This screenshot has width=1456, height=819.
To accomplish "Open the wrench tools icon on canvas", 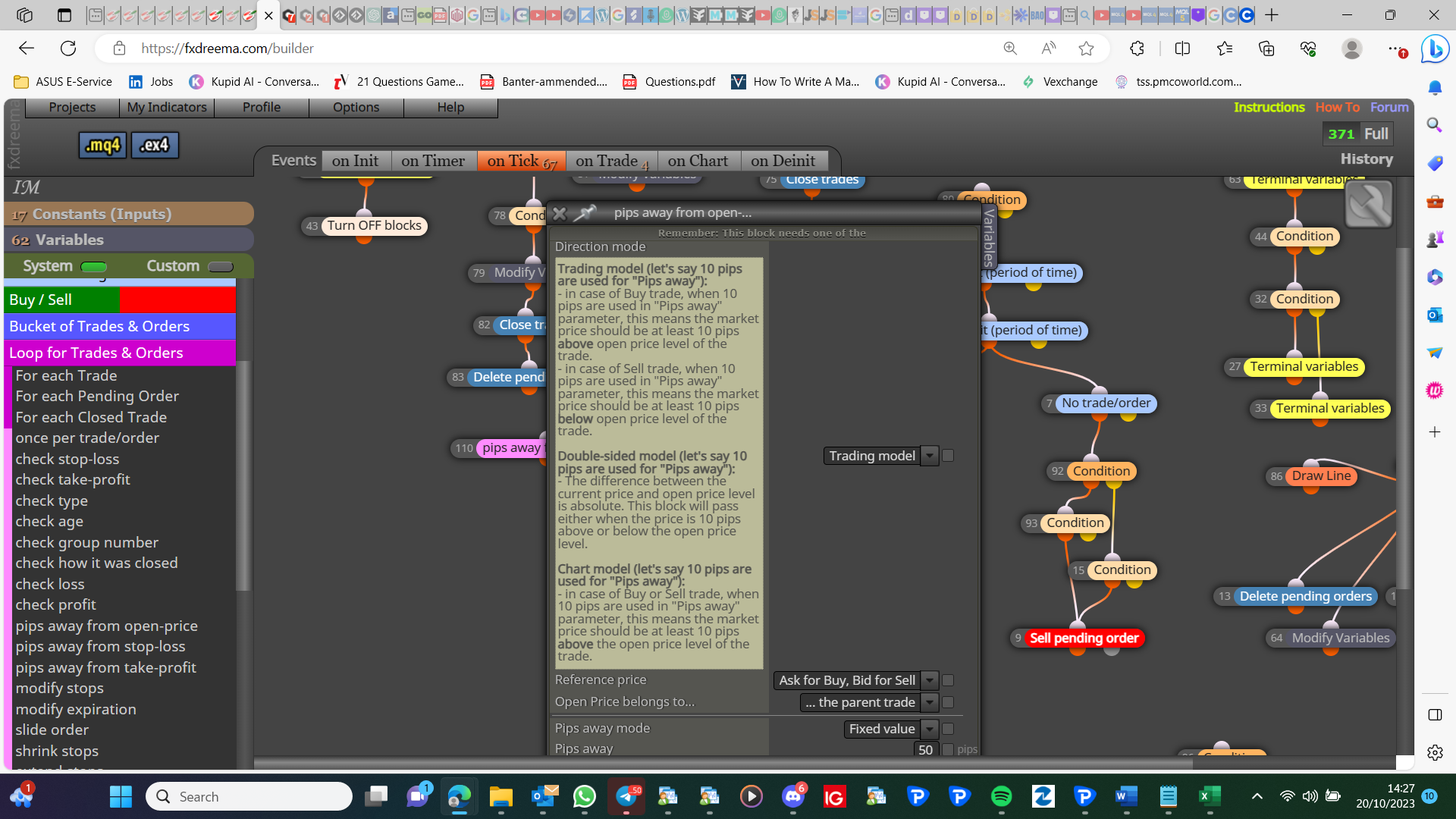I will [1369, 204].
